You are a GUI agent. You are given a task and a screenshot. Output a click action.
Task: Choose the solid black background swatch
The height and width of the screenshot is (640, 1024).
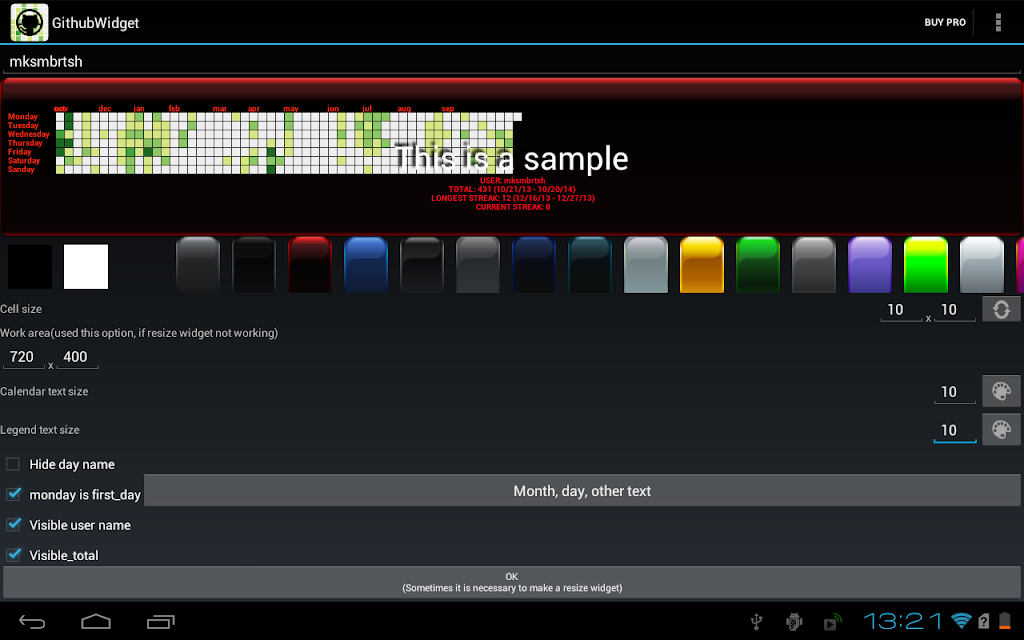point(30,266)
